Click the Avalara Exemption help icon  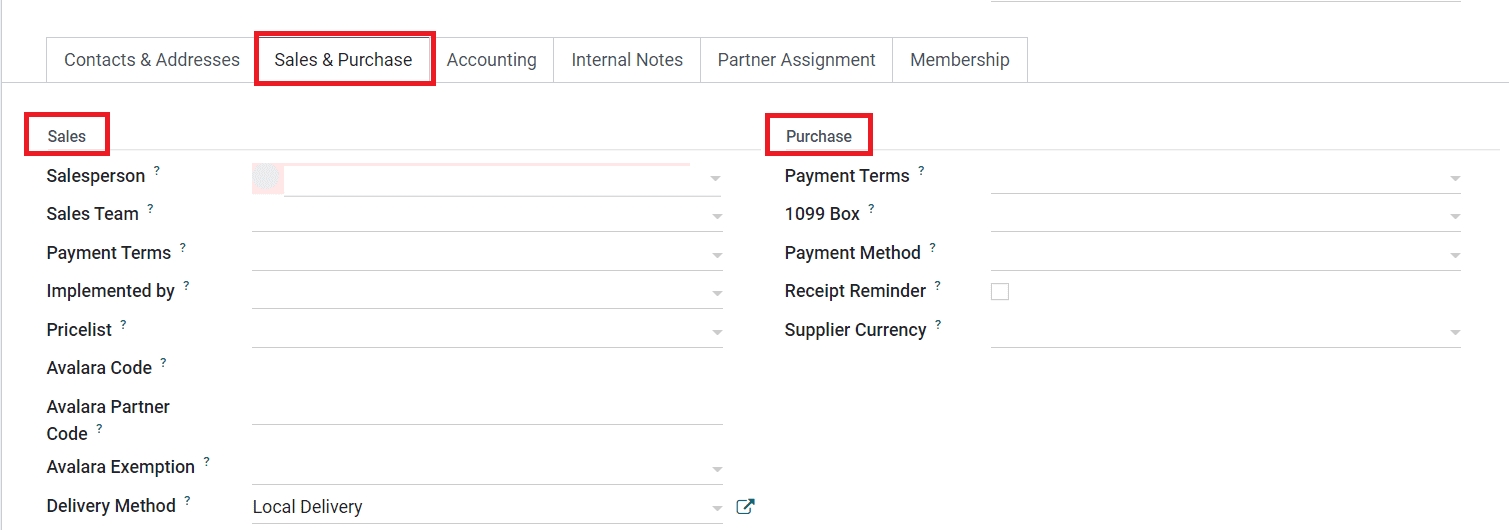point(207,462)
